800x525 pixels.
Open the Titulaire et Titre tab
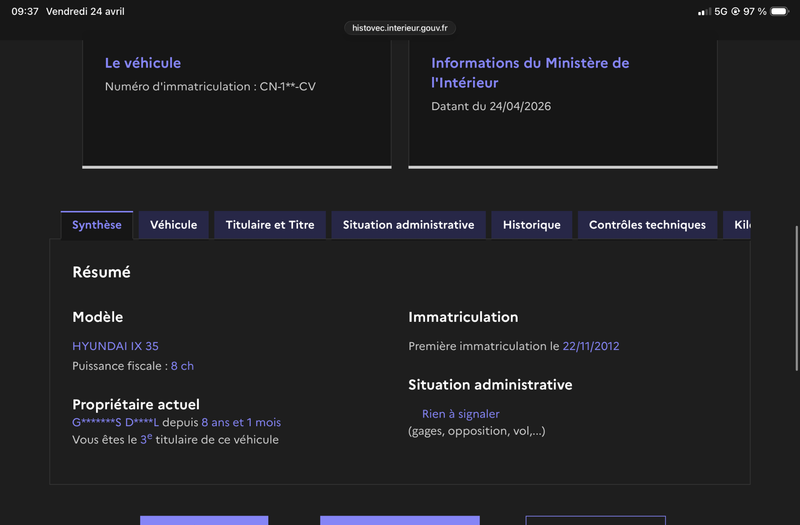pos(270,225)
